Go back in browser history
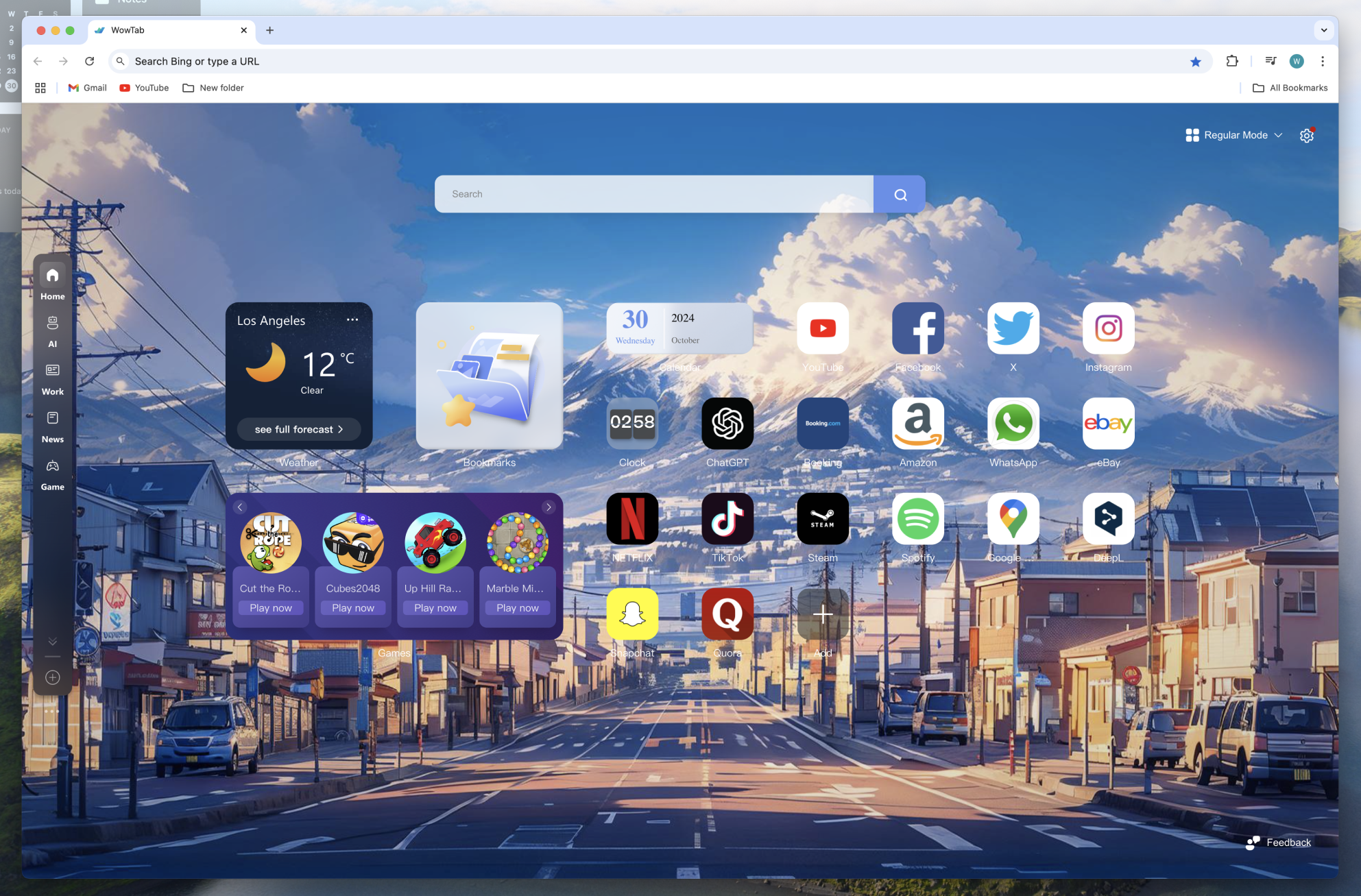Screen dimensions: 1361x896 point(38,61)
